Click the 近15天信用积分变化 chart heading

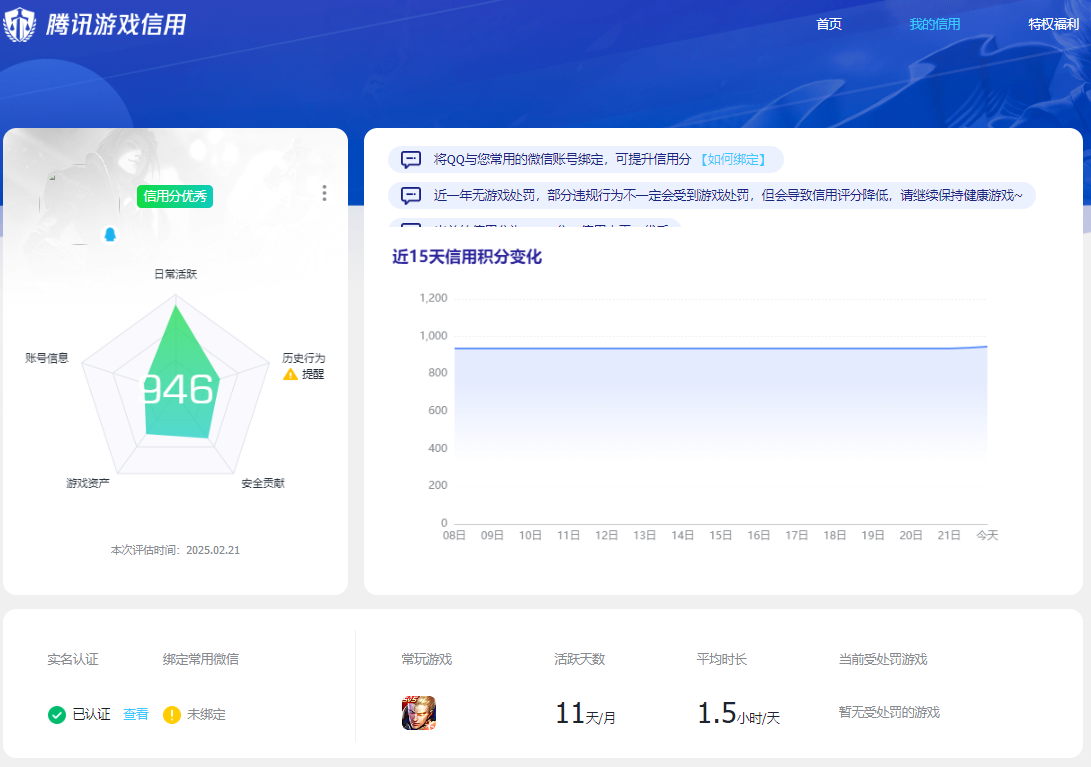point(467,257)
